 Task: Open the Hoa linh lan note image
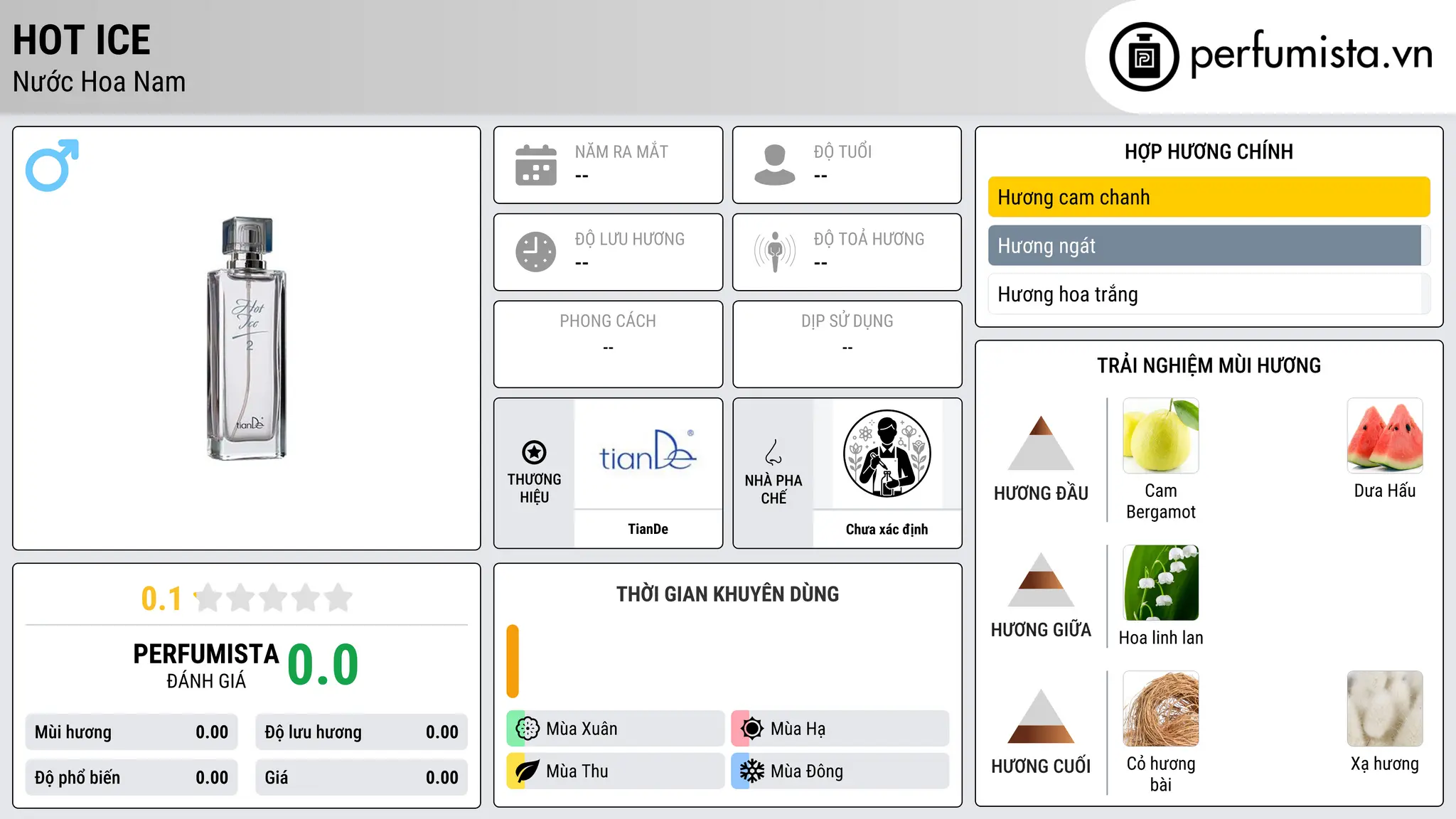1161,583
